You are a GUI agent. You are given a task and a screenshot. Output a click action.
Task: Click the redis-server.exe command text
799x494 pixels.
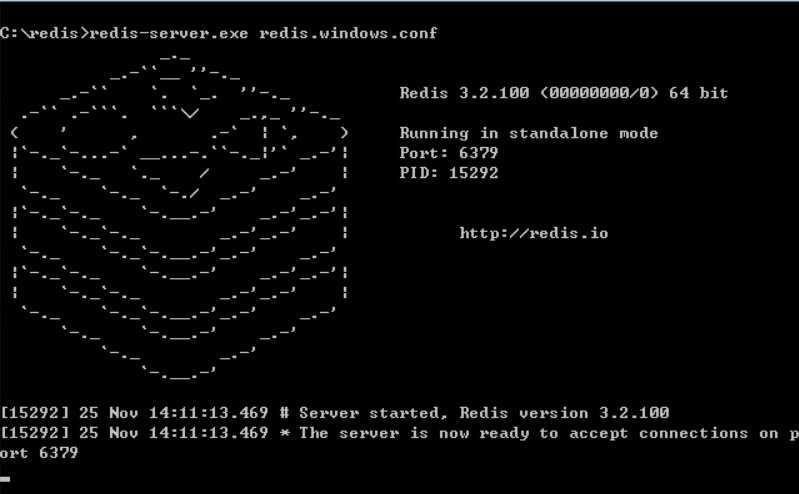[x=169, y=33]
